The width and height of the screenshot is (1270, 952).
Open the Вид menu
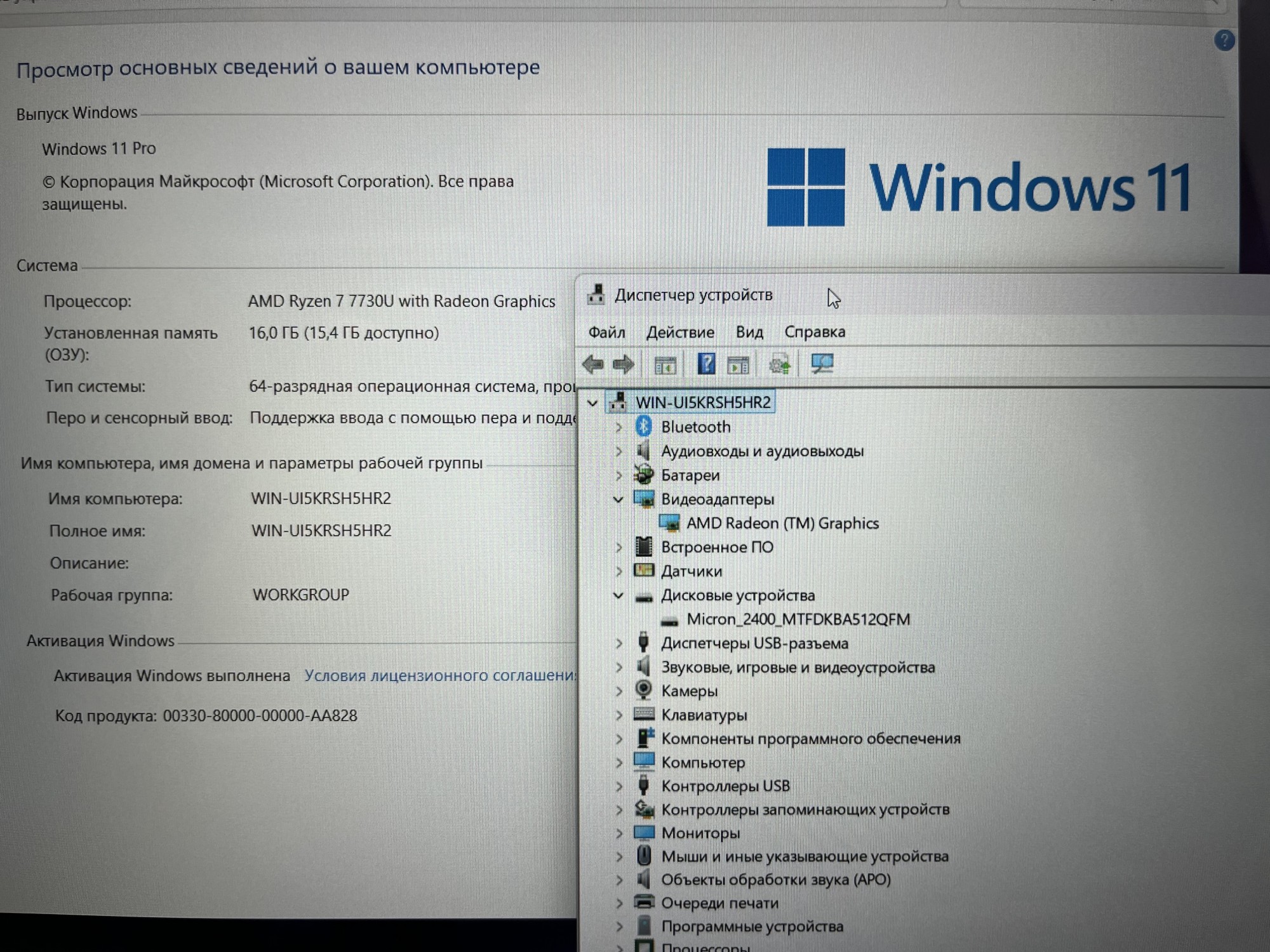[x=749, y=333]
